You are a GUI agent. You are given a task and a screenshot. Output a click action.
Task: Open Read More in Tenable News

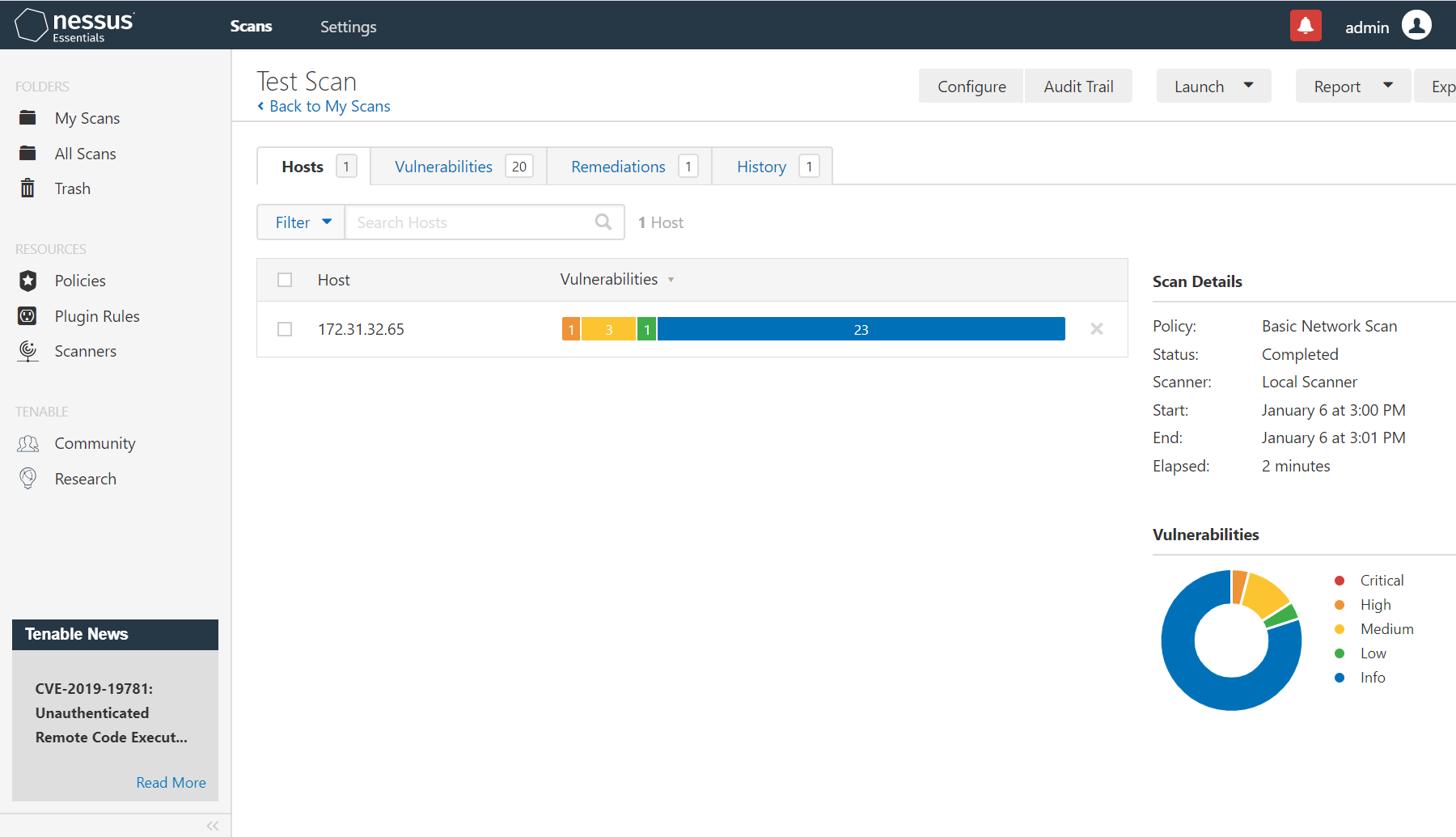[171, 783]
